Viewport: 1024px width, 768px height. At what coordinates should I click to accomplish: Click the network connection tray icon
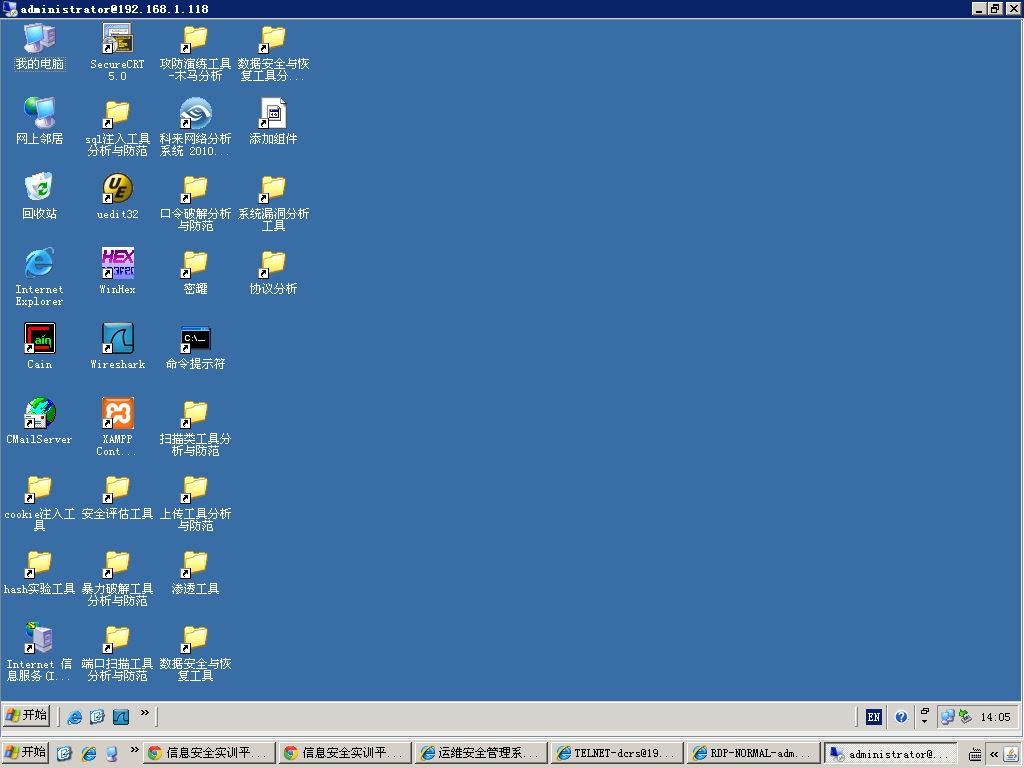(x=948, y=716)
